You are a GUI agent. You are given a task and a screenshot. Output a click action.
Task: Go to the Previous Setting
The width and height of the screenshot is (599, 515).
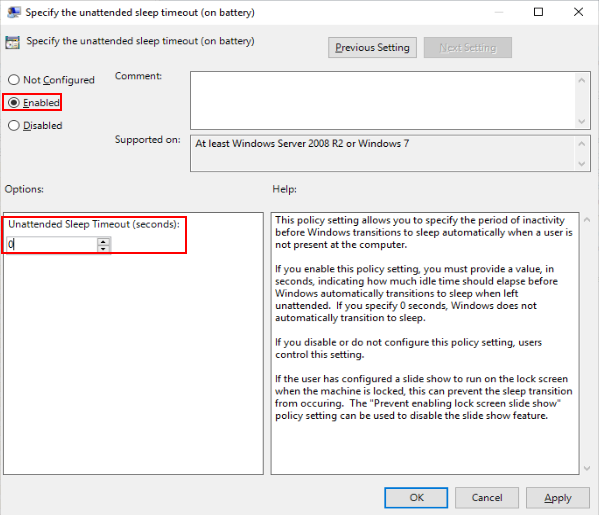[372, 47]
